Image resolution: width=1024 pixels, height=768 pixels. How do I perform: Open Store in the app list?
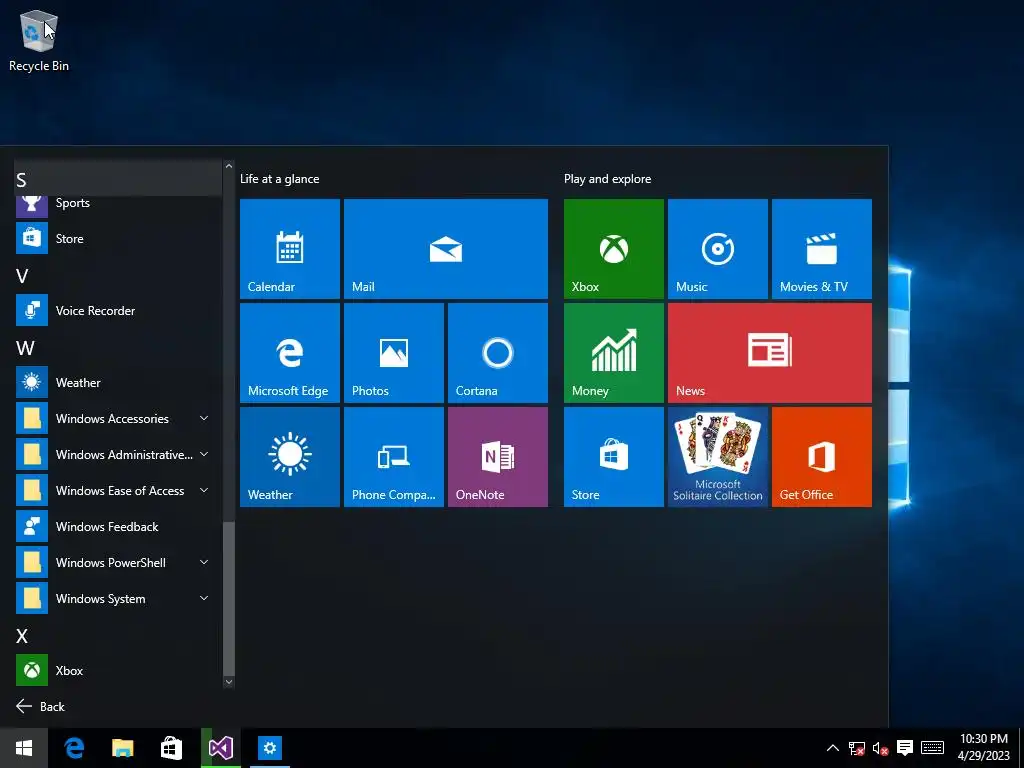(x=118, y=238)
